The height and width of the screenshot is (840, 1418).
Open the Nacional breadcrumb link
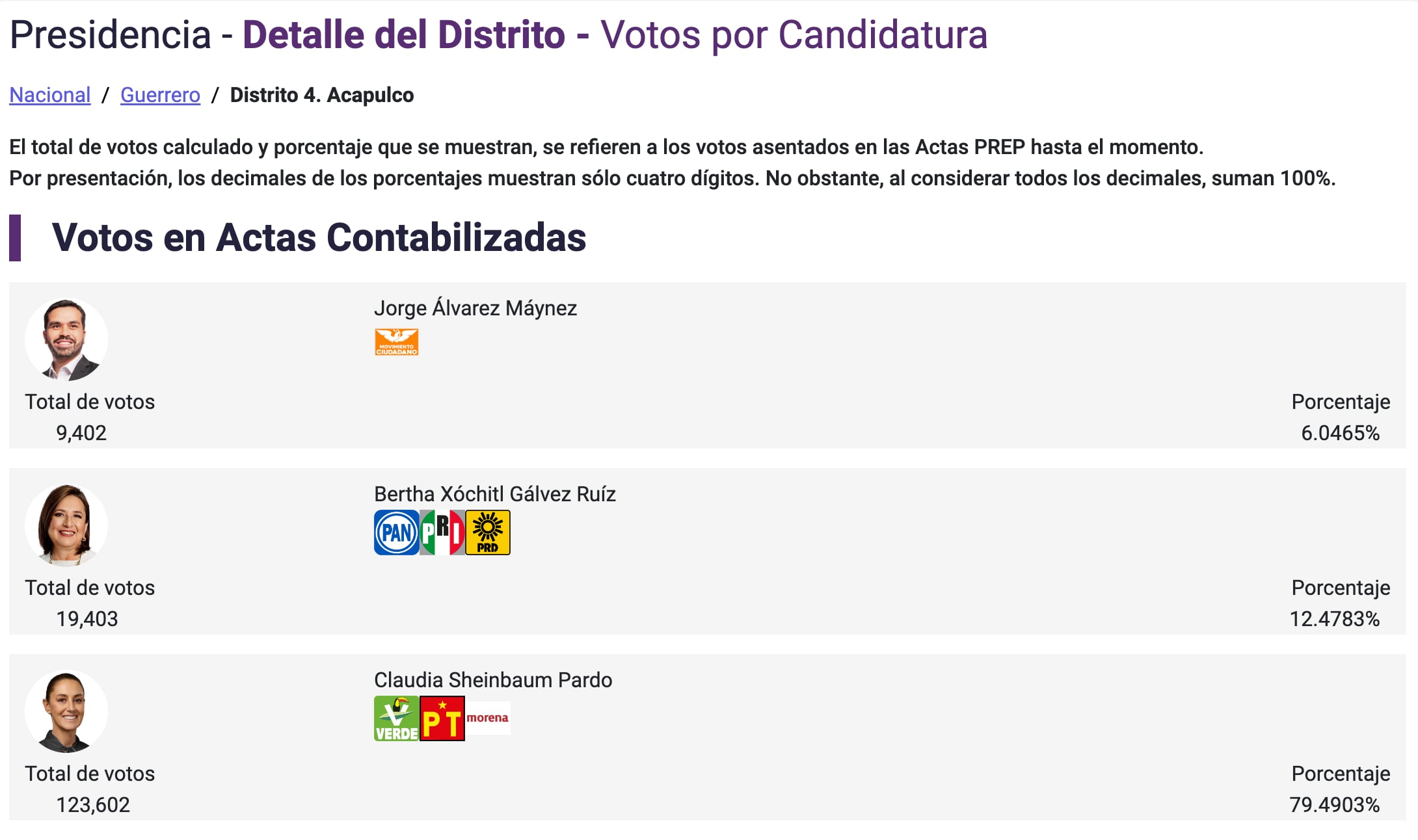(49, 95)
